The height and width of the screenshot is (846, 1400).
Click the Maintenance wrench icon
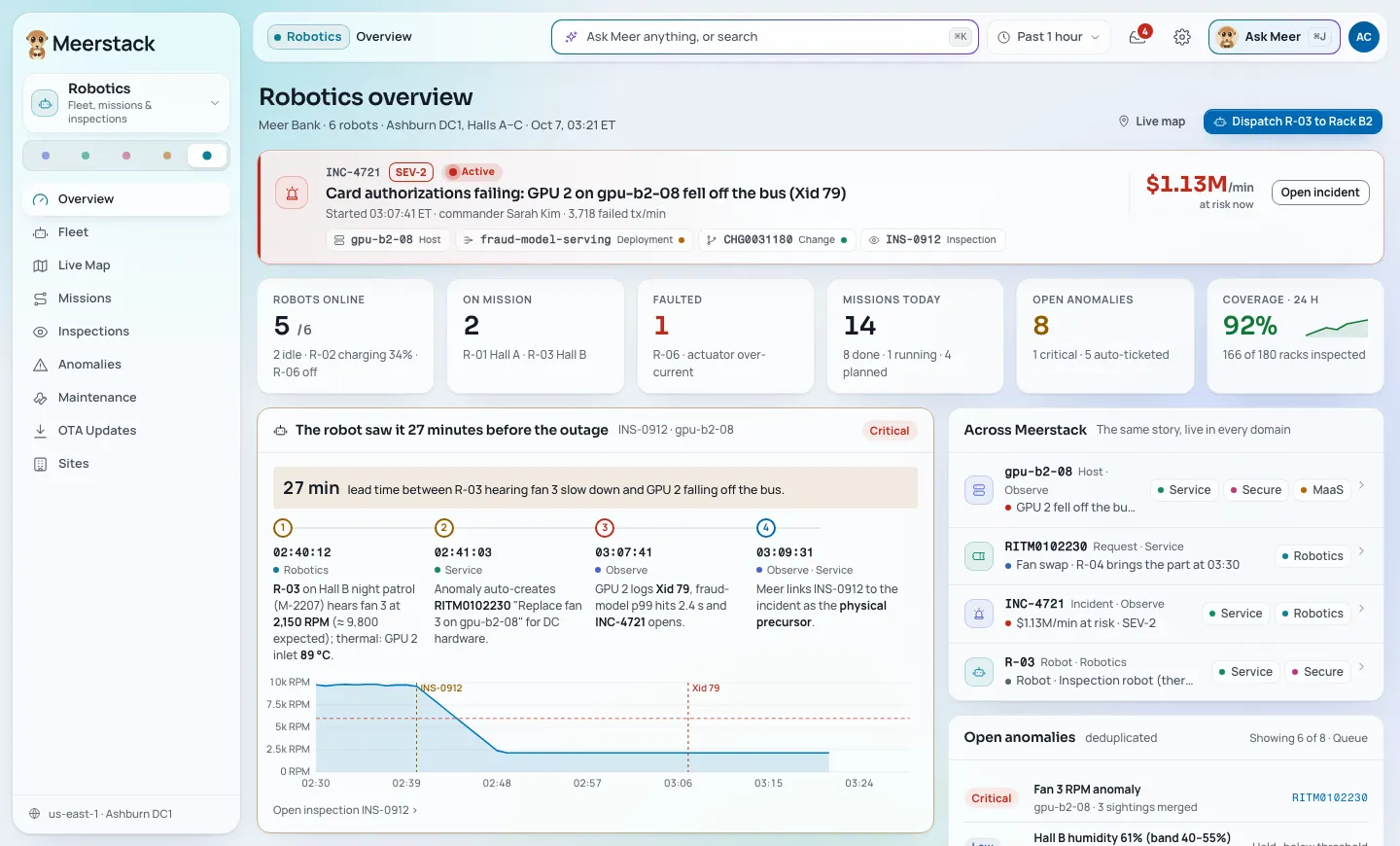tap(41, 398)
